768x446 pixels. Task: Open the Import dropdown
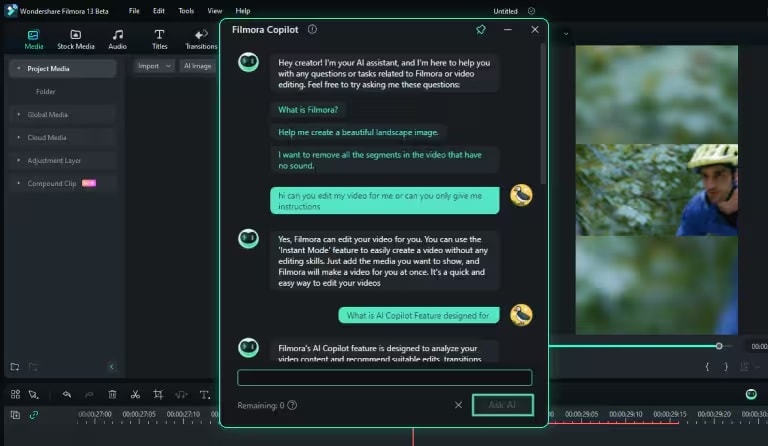pyautogui.click(x=154, y=66)
